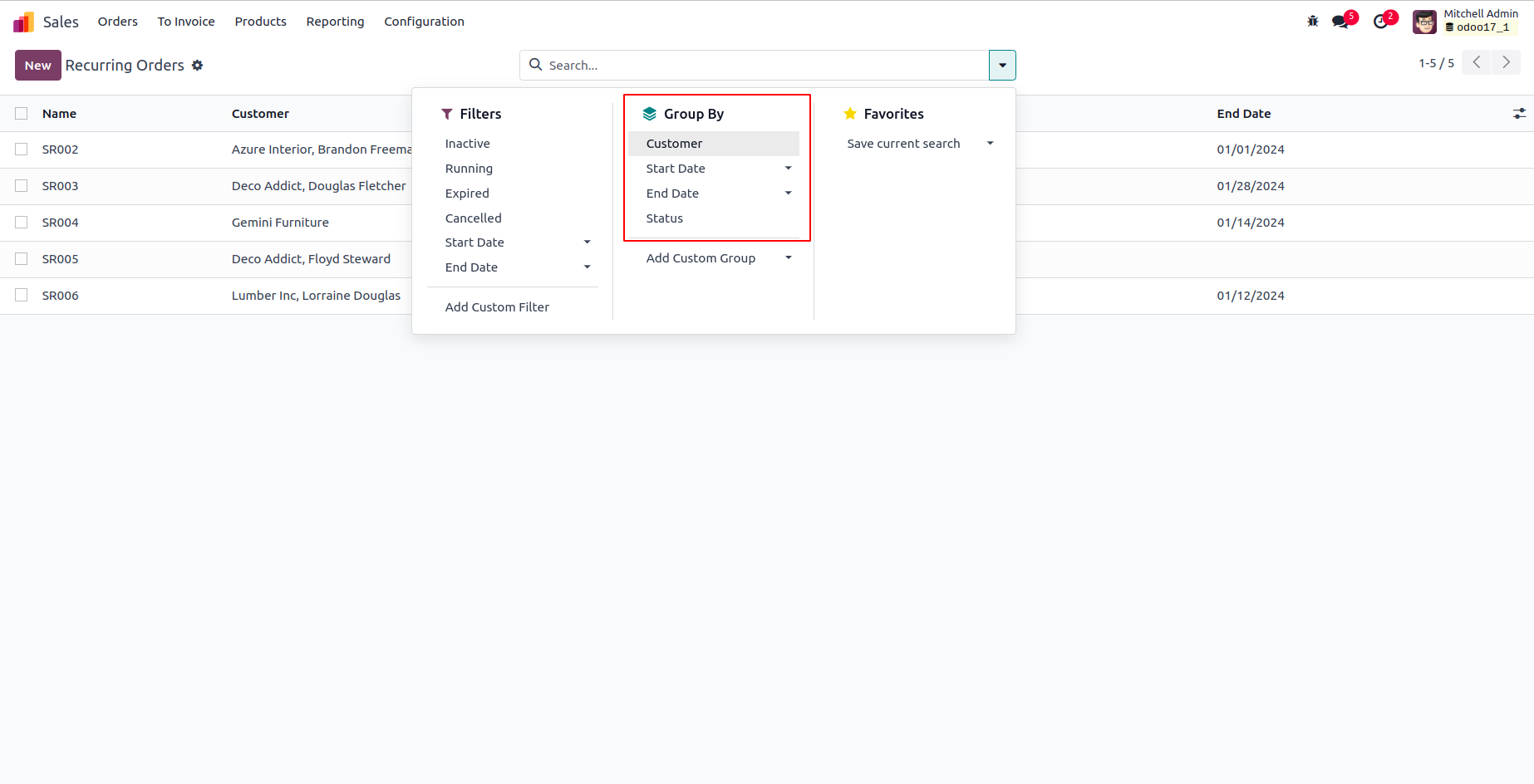
Task: Open the messages chat icon
Action: [1340, 22]
